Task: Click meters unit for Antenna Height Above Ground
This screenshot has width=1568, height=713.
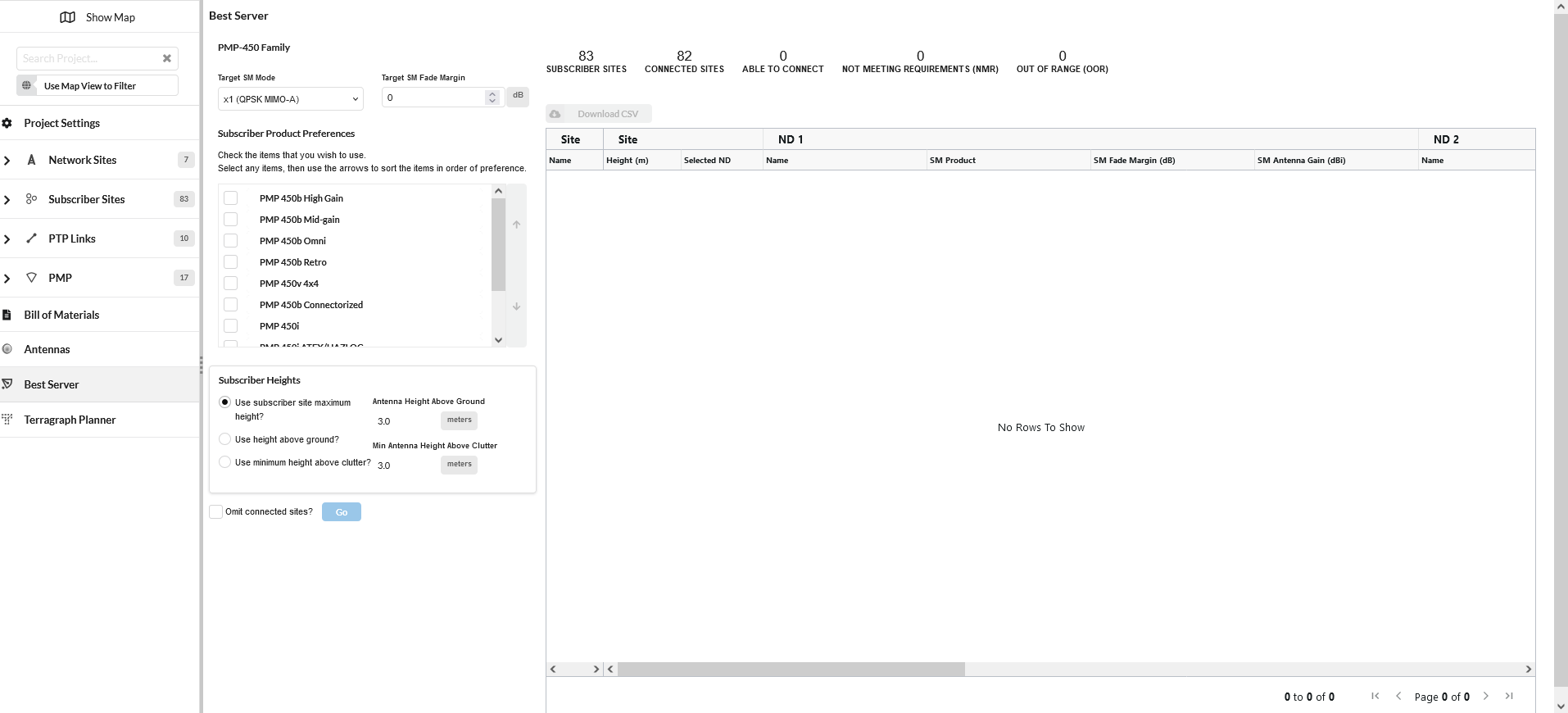Action: pyautogui.click(x=459, y=420)
